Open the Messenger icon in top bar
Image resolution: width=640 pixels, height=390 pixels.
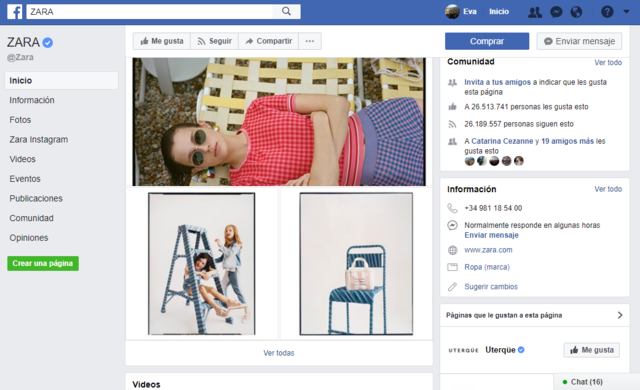coord(556,12)
